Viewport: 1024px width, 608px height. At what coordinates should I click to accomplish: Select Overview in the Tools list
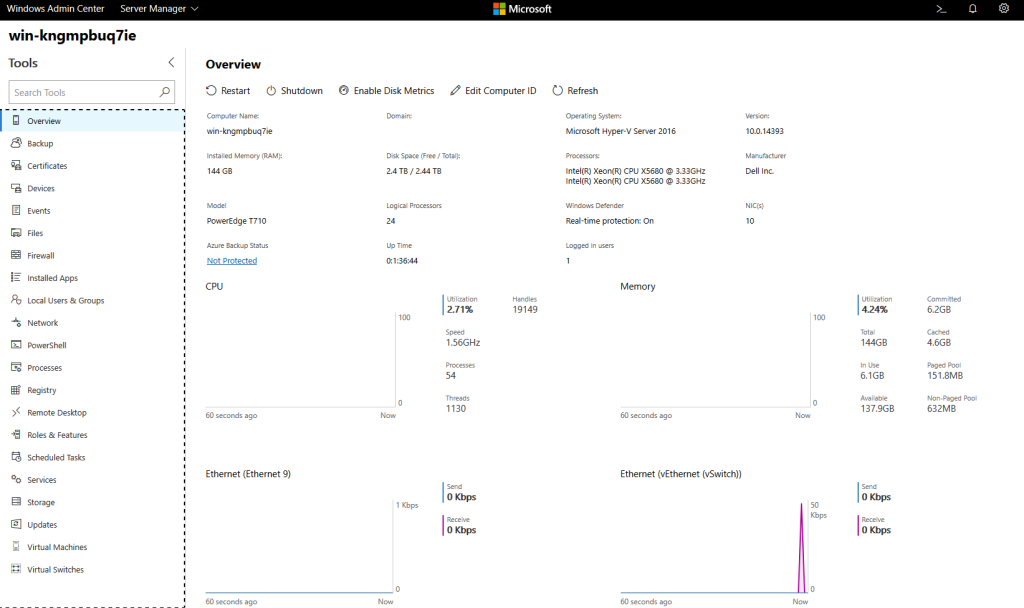click(x=93, y=121)
